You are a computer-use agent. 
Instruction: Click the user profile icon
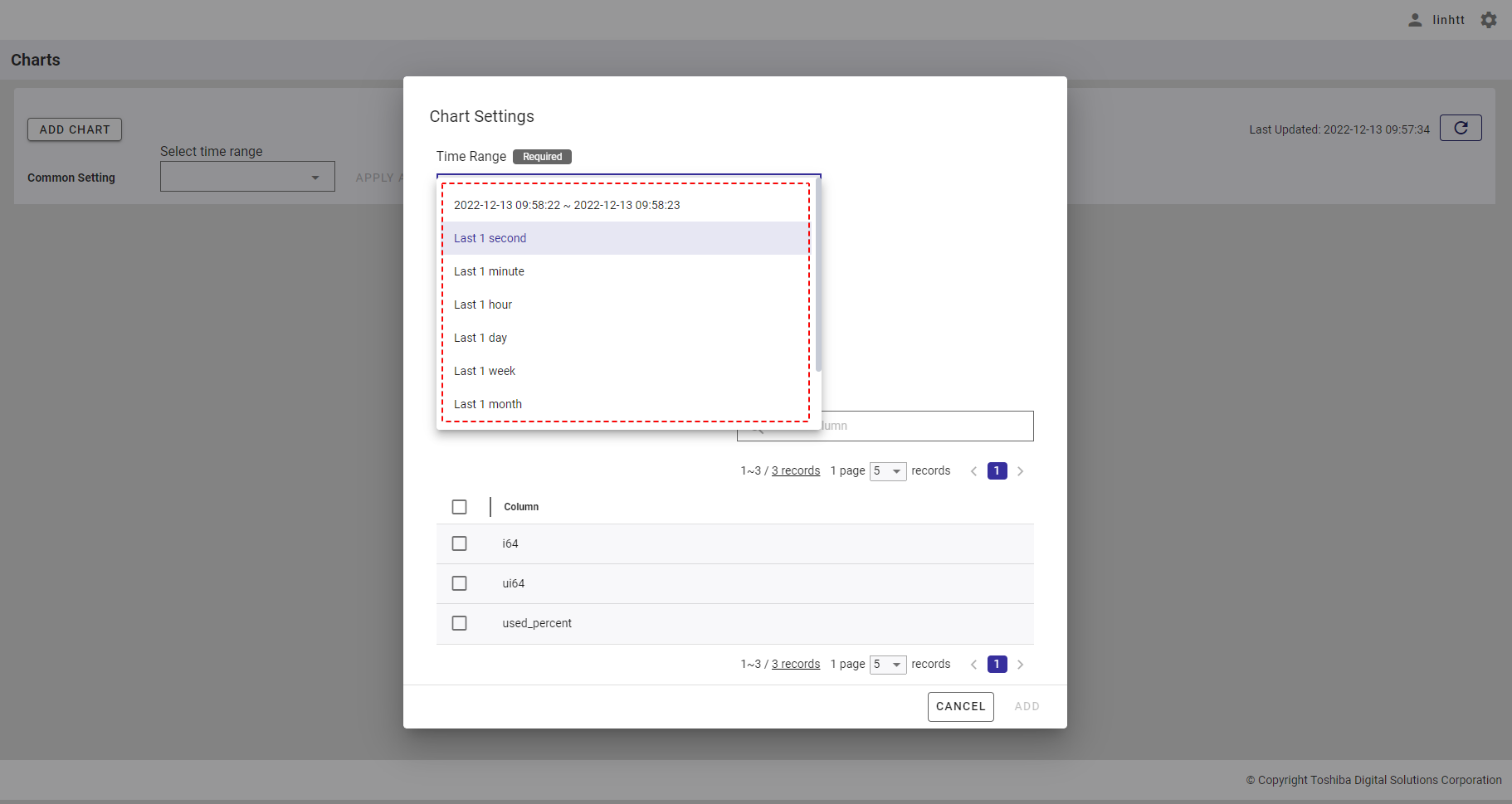click(1415, 20)
